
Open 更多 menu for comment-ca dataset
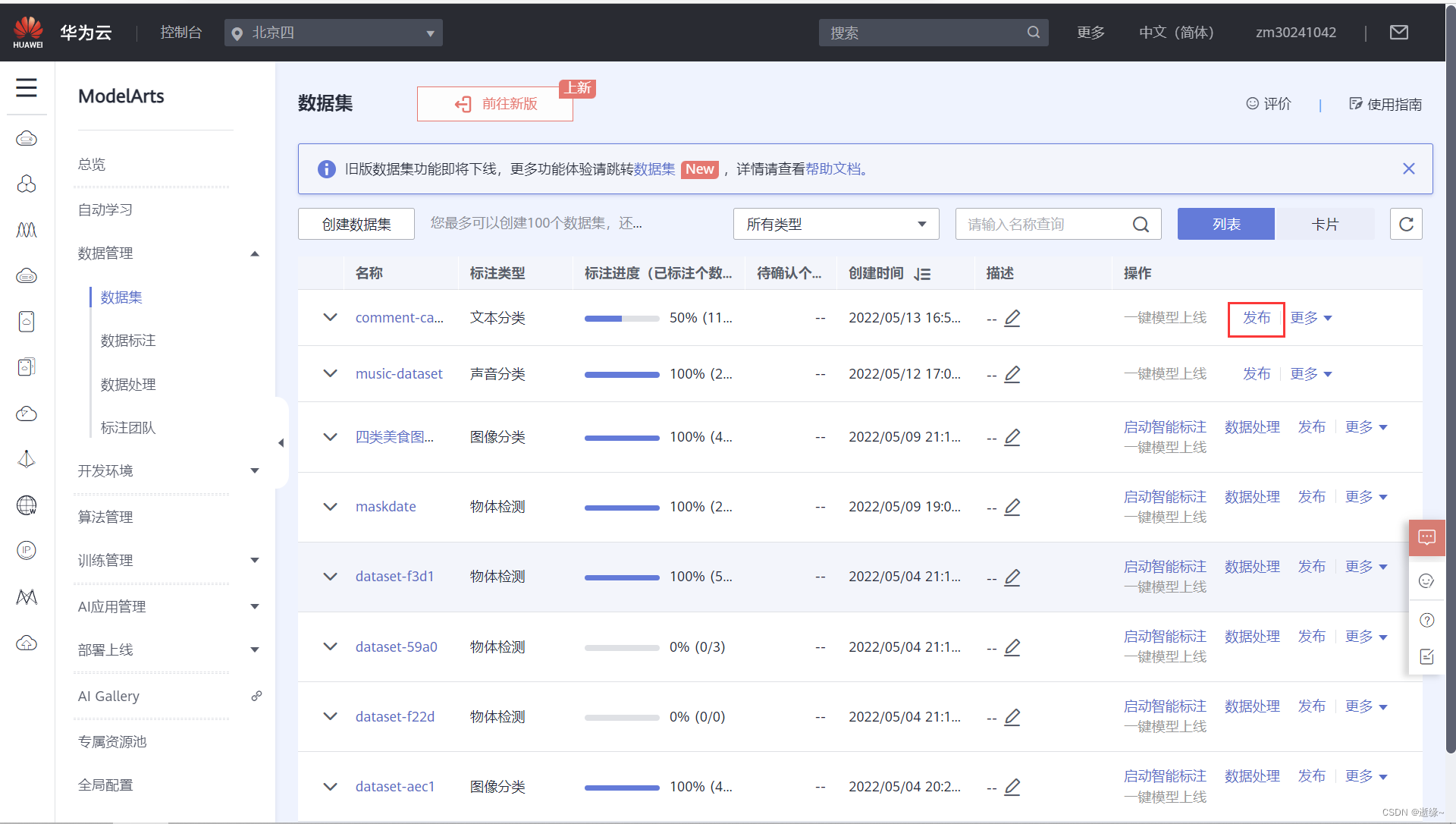pyautogui.click(x=1311, y=318)
